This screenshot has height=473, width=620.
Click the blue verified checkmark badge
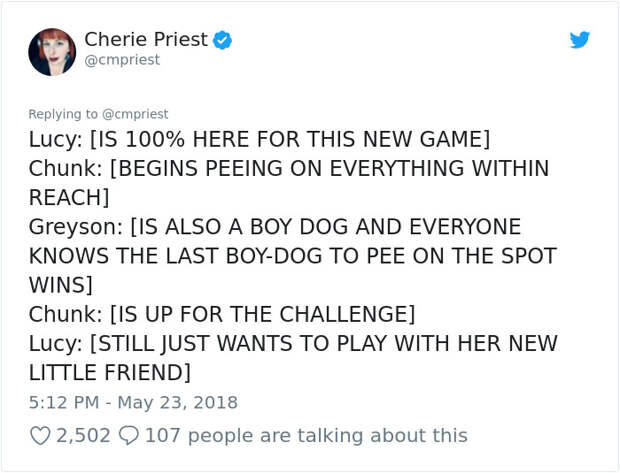click(x=223, y=40)
